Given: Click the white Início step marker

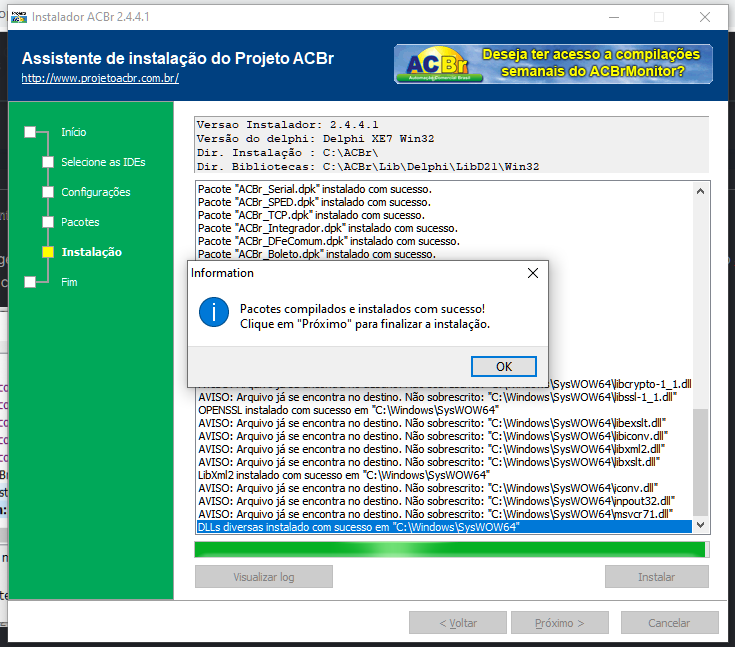Looking at the screenshot, I should 30,132.
